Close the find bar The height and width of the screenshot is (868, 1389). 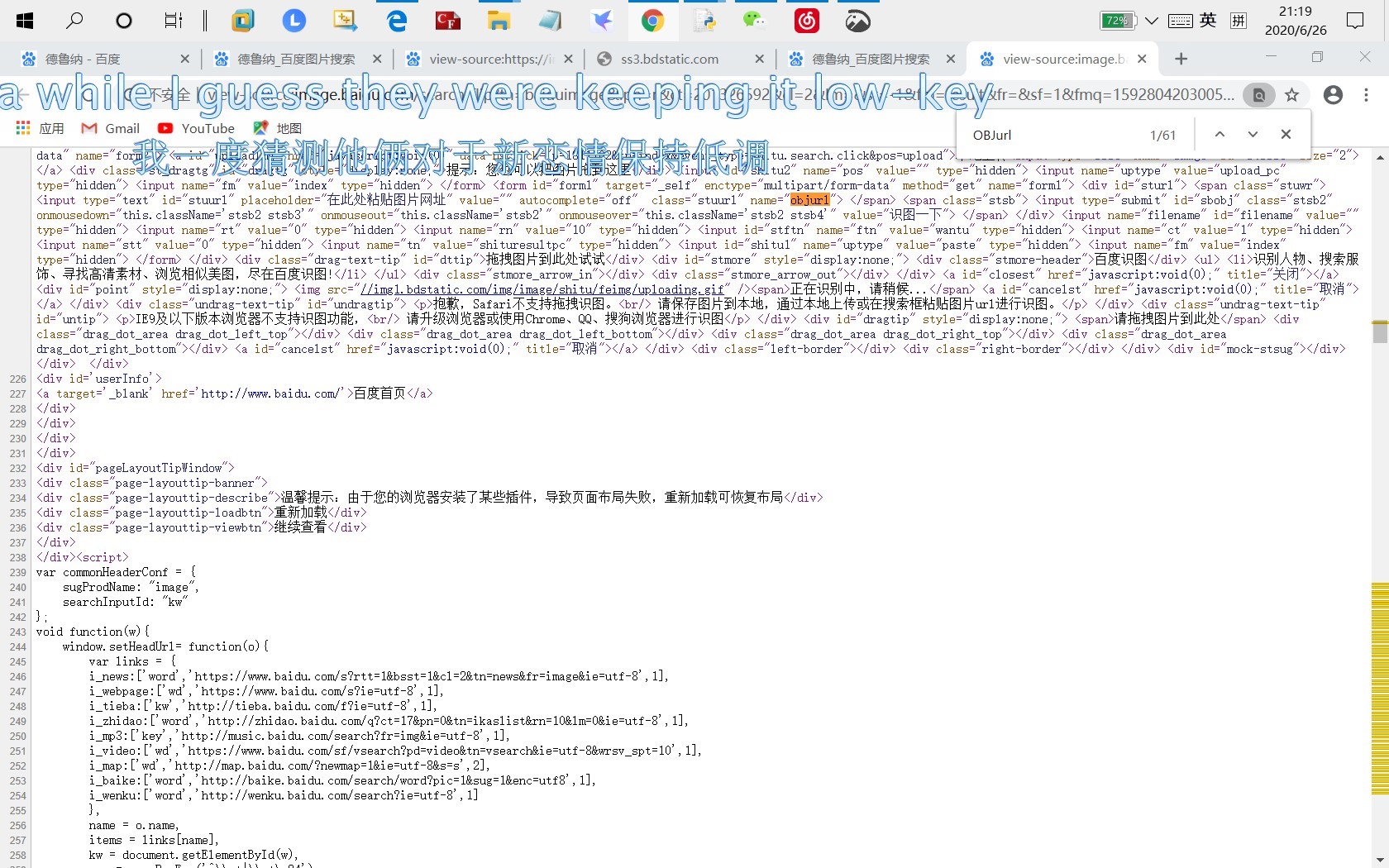click(1286, 134)
